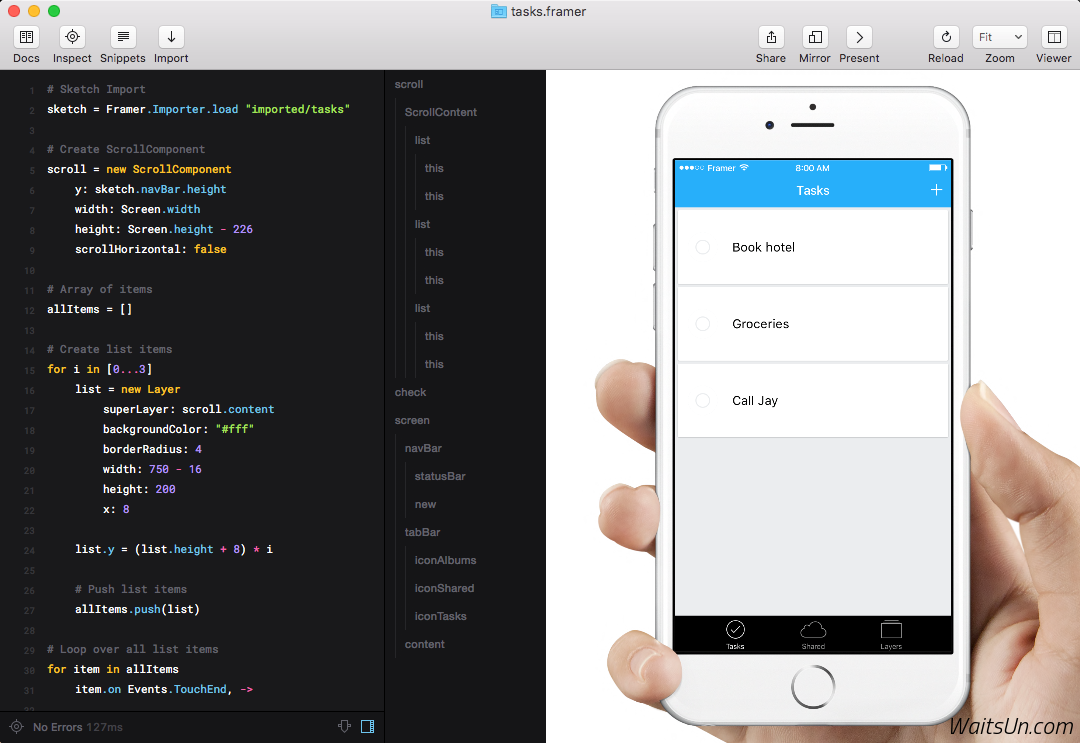Screen dimensions: 1080x743
Task: Switch to the Layers tab in phone
Action: [x=891, y=634]
